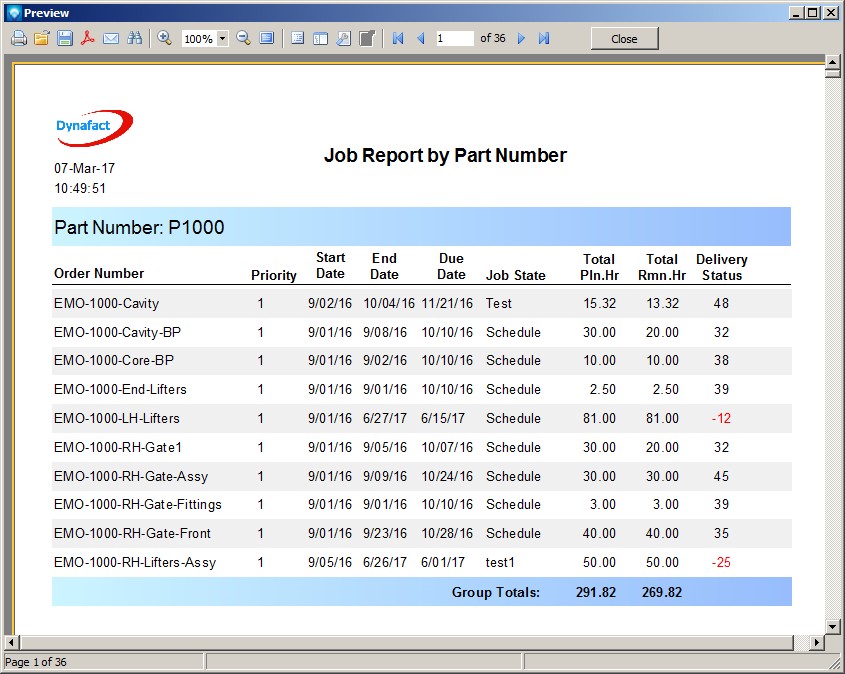Advance to the next page
The height and width of the screenshot is (674, 845).
pyautogui.click(x=521, y=39)
